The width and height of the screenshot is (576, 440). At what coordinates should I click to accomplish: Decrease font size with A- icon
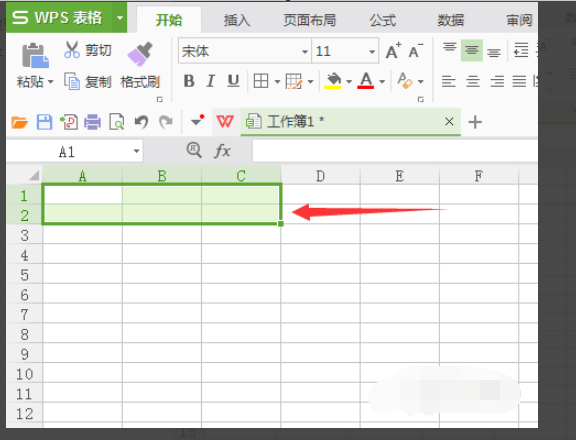tap(416, 51)
